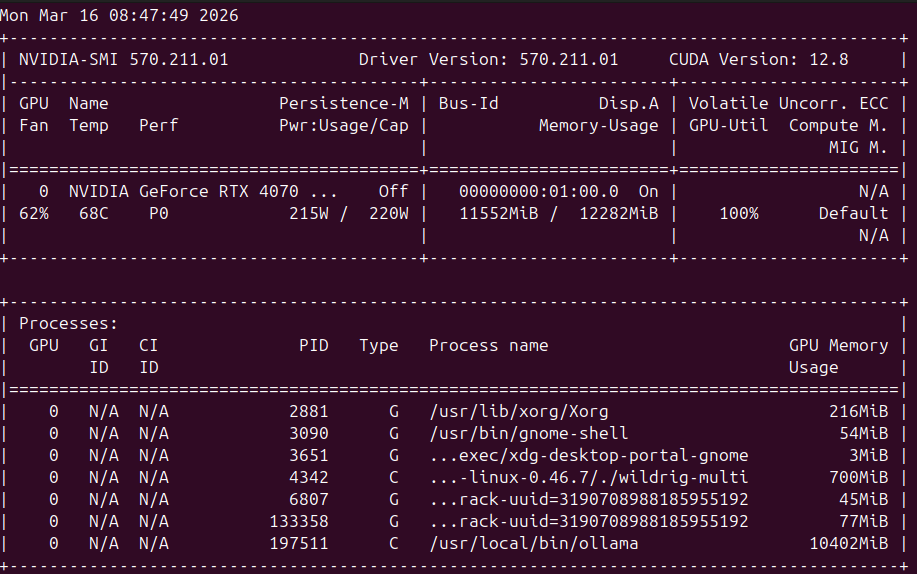917x574 pixels.
Task: Click the /usr/lib/xorg/Xorg process name
Action: pos(519,412)
